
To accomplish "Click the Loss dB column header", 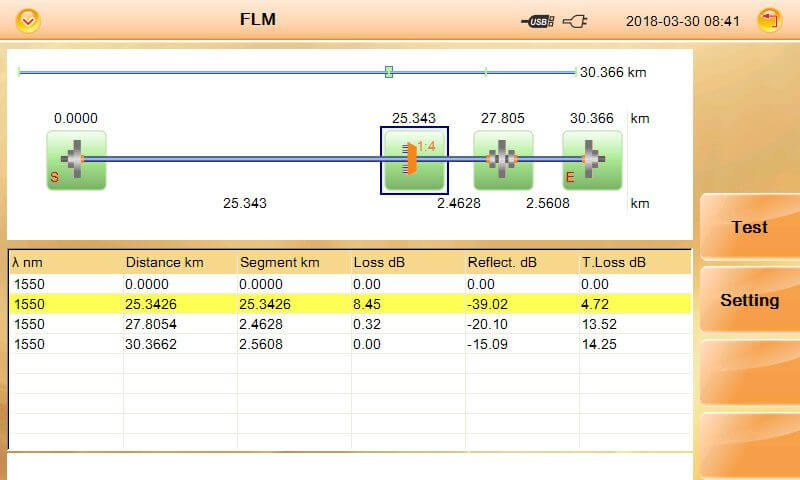I will tap(379, 262).
